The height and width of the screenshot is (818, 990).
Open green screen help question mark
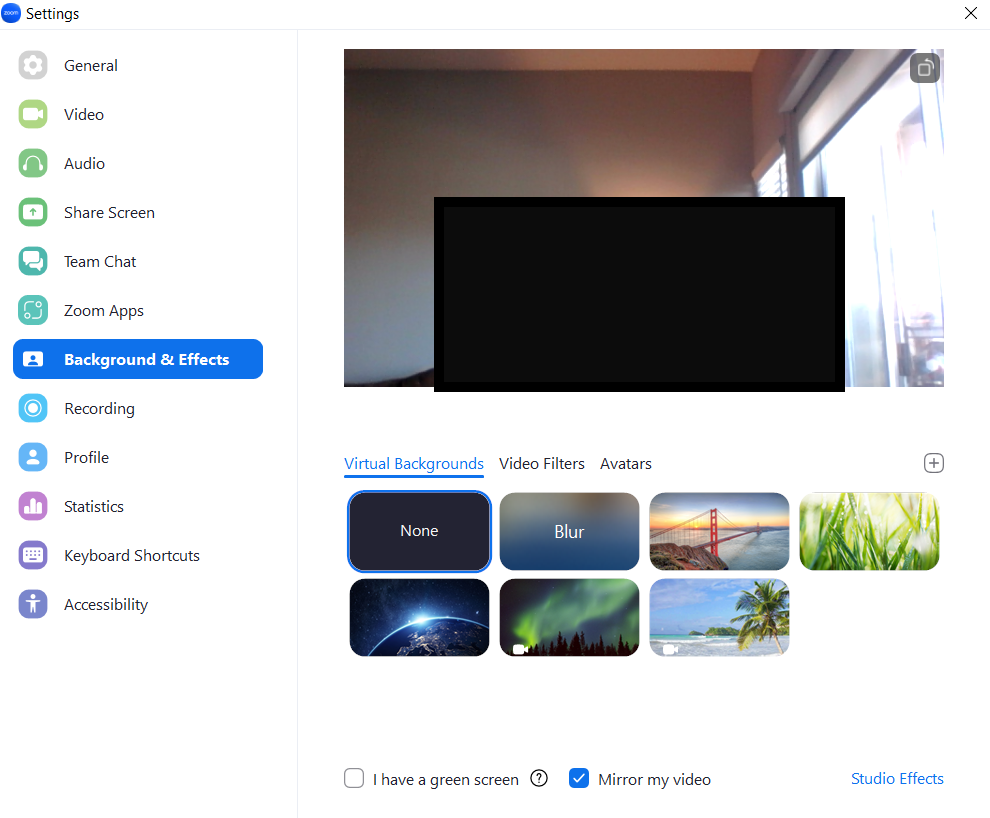539,779
